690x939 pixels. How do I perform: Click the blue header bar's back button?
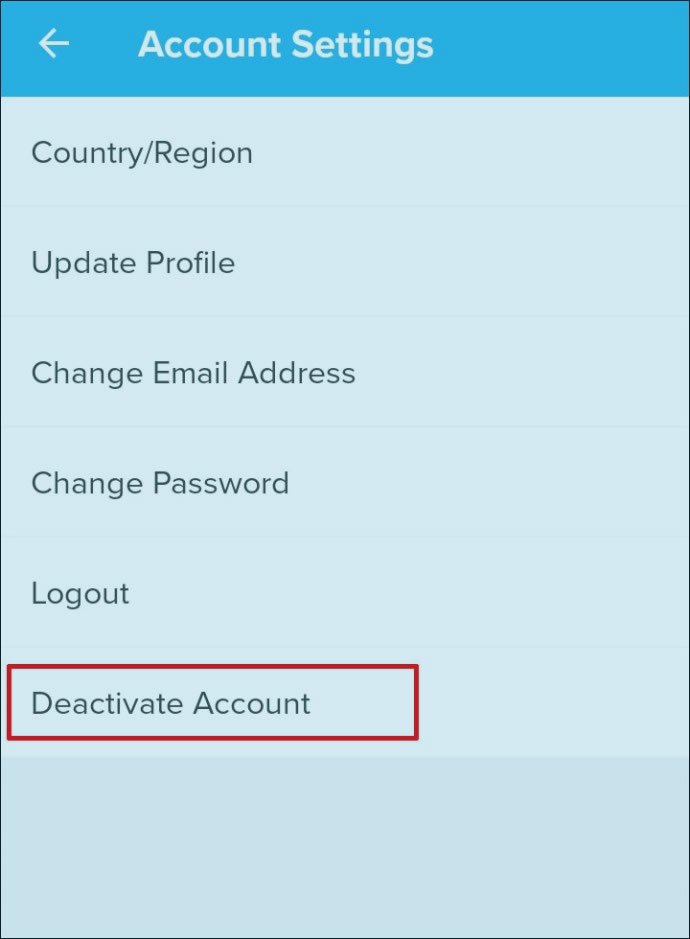tap(54, 44)
